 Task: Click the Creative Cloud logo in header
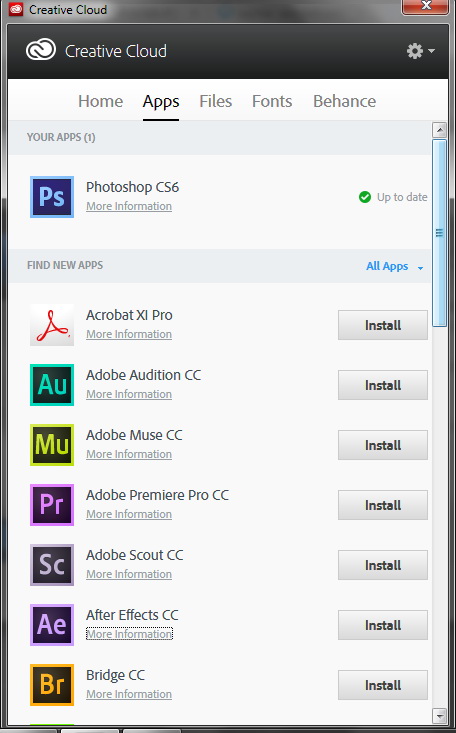[x=41, y=50]
